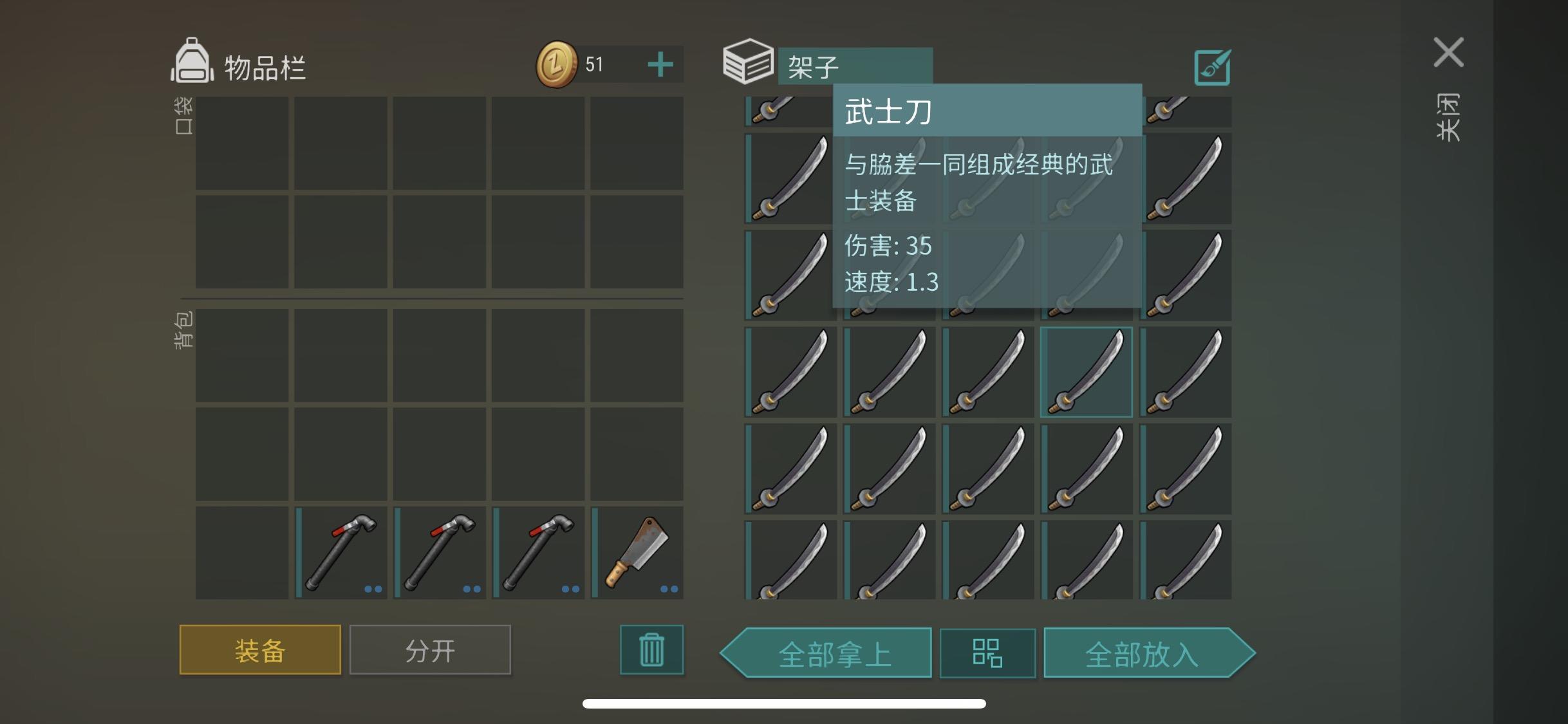Screen dimensions: 1568x724
Task: Select the third crowbar in backpack
Action: click(539, 553)
